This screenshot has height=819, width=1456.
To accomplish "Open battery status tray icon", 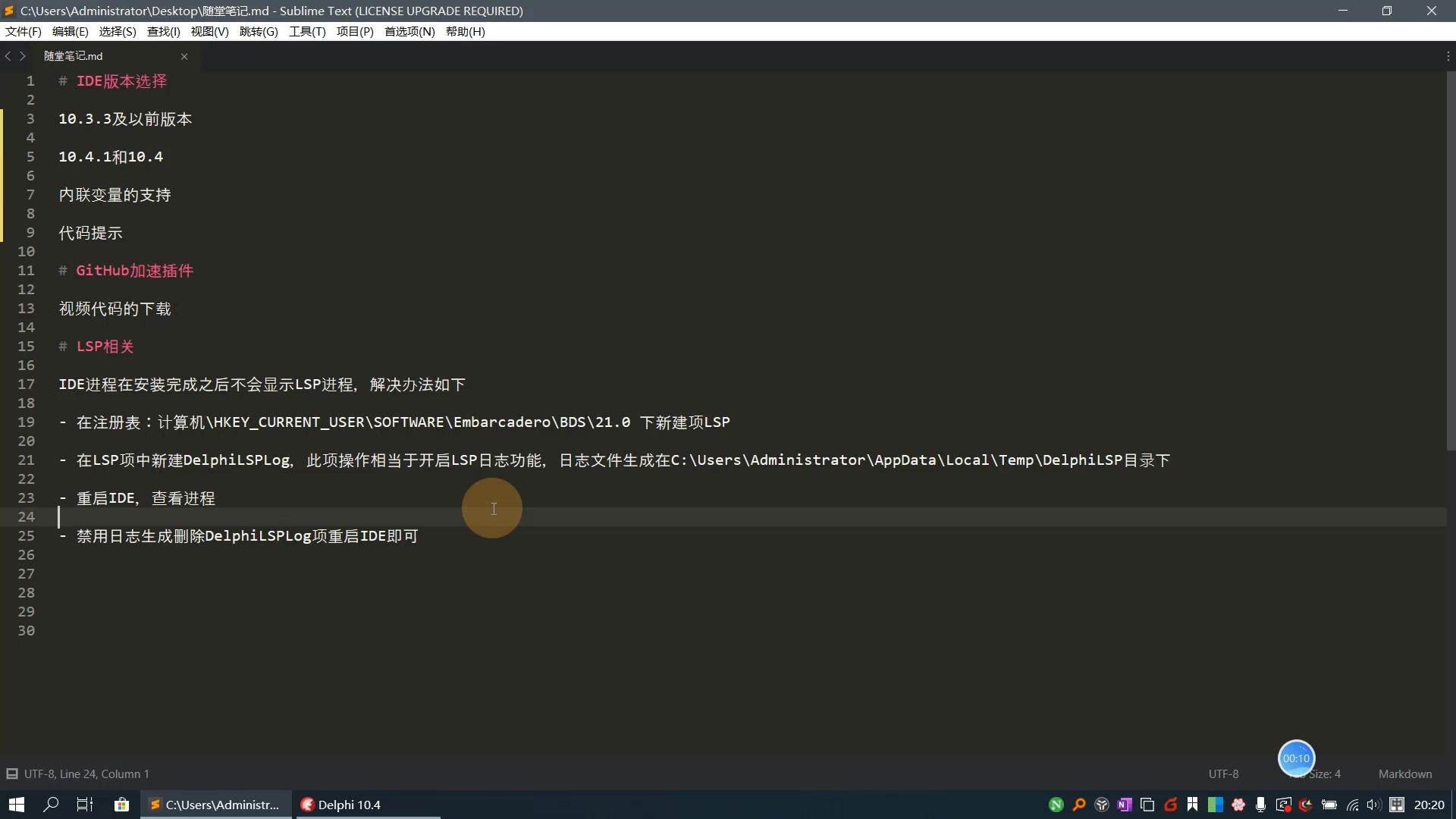I will pyautogui.click(x=1329, y=805).
